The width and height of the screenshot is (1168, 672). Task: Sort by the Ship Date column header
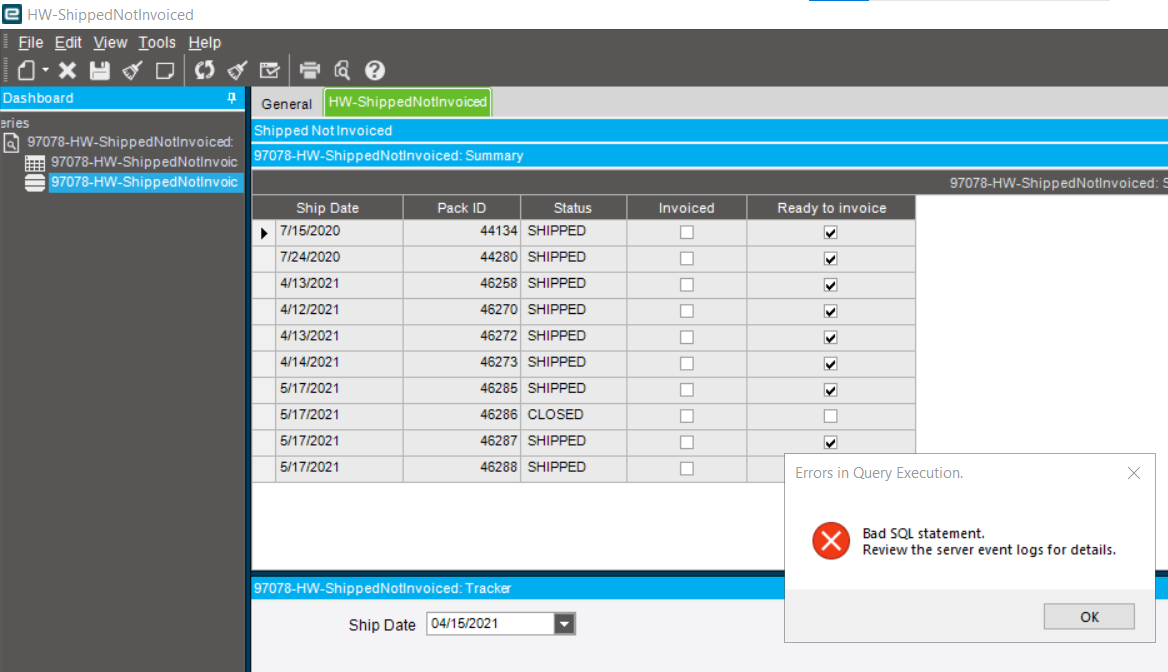[328, 208]
